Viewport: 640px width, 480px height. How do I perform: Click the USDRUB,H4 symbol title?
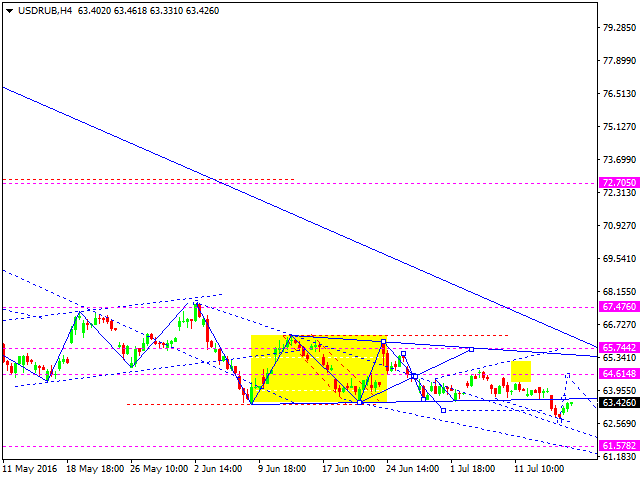click(45, 11)
